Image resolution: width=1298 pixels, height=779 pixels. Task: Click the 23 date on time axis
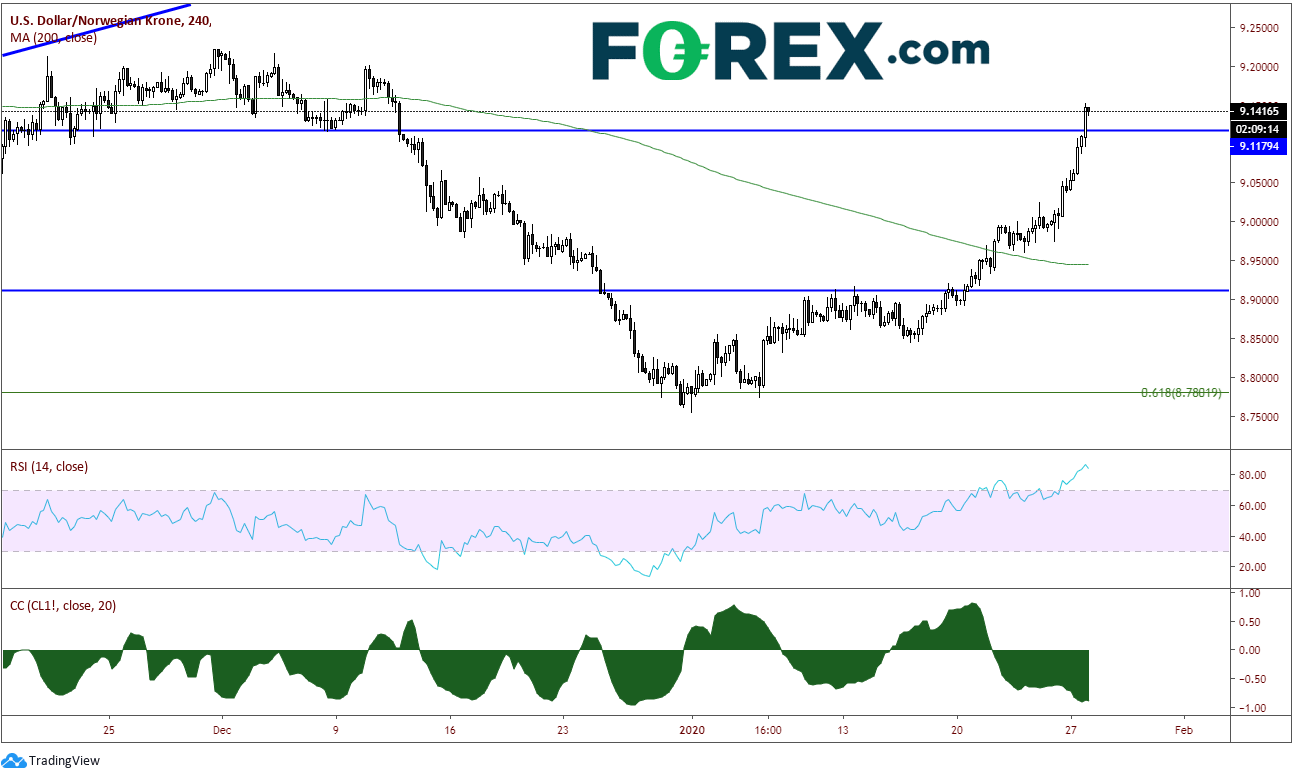pos(563,728)
